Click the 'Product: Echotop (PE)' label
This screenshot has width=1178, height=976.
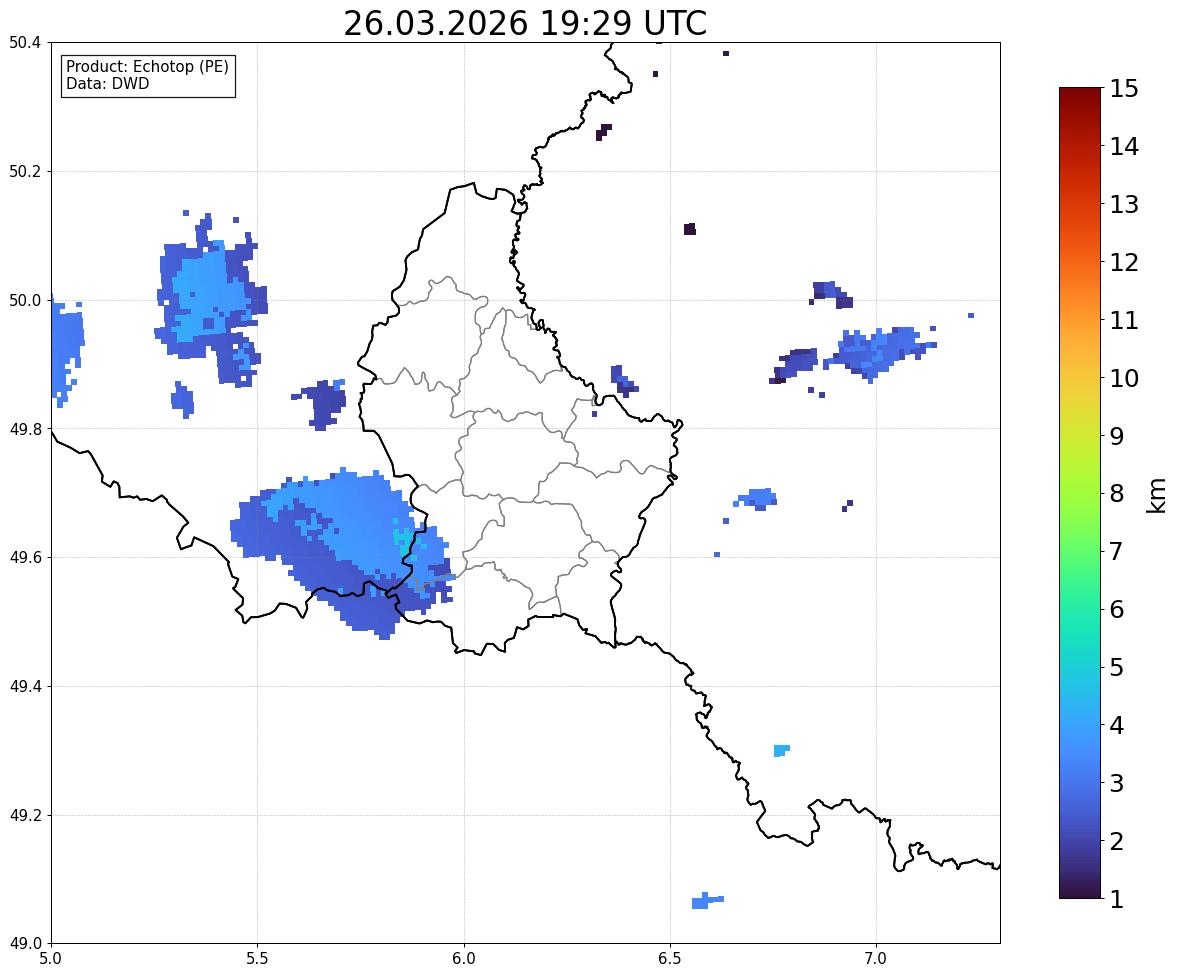point(147,67)
